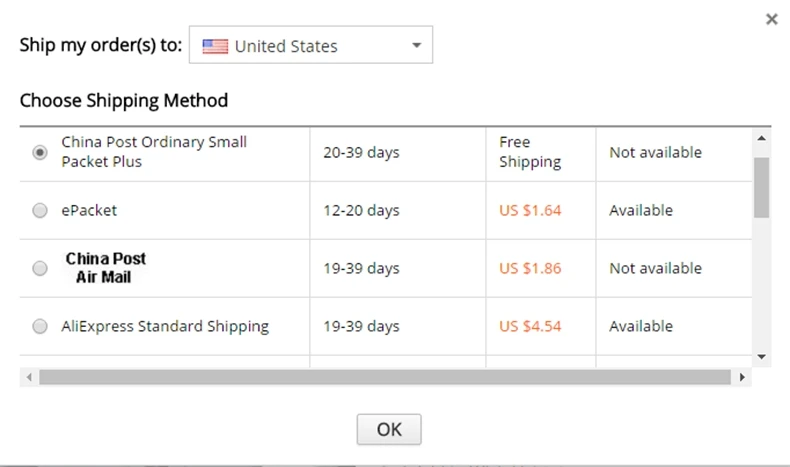Select AliExpress Standard Shipping radio option

pos(40,326)
